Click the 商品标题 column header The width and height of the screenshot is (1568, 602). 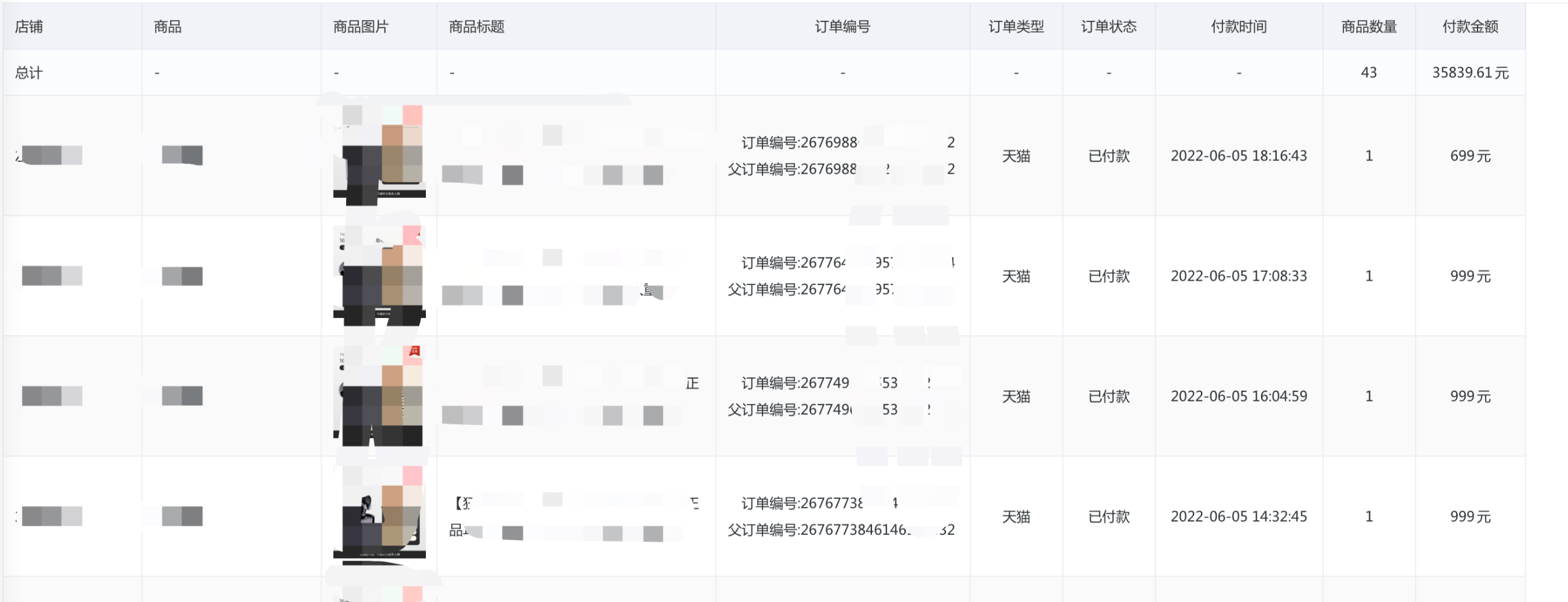pos(476,27)
